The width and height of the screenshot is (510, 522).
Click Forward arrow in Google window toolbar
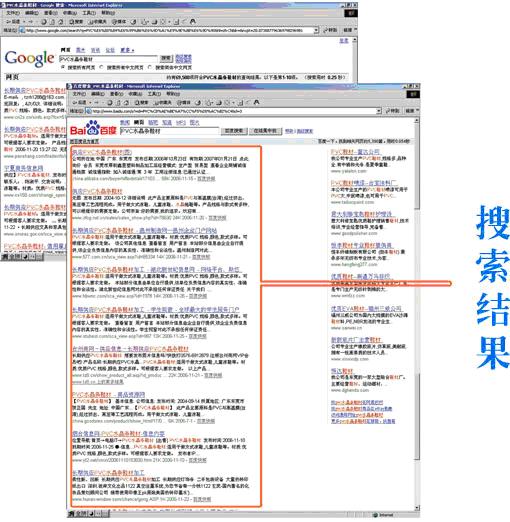[31, 22]
